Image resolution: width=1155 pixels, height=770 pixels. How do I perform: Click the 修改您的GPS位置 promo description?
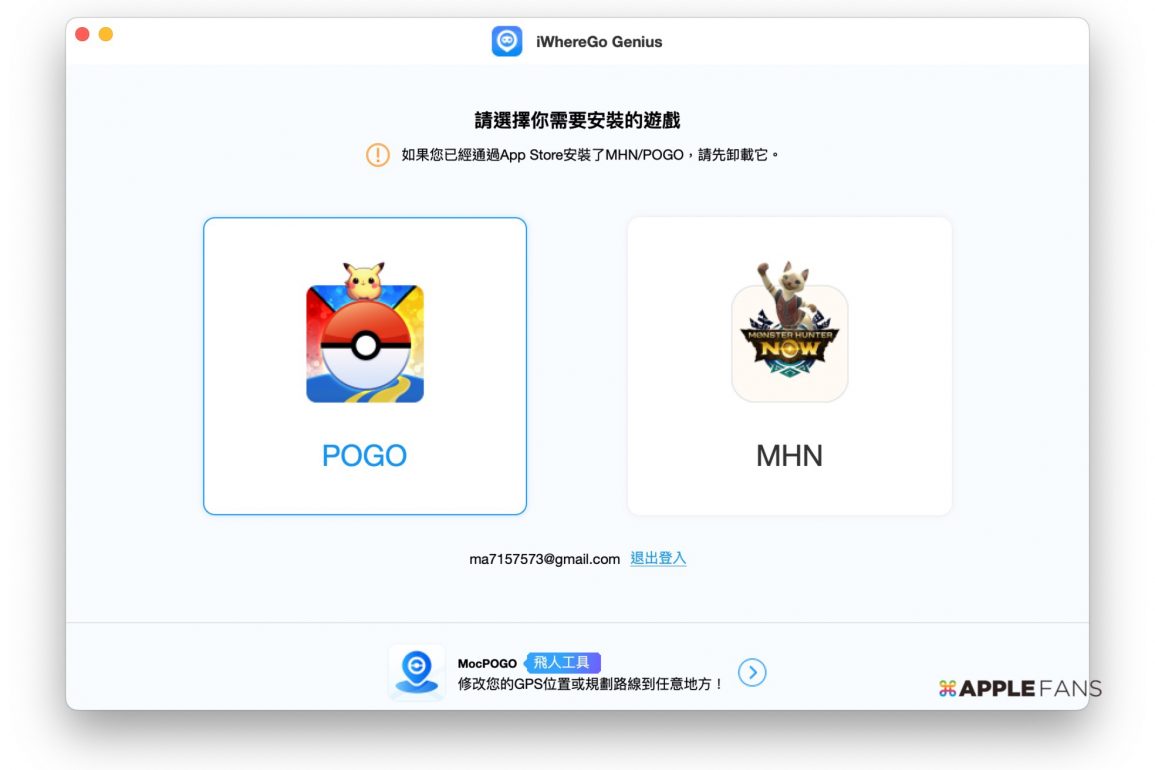click(590, 684)
